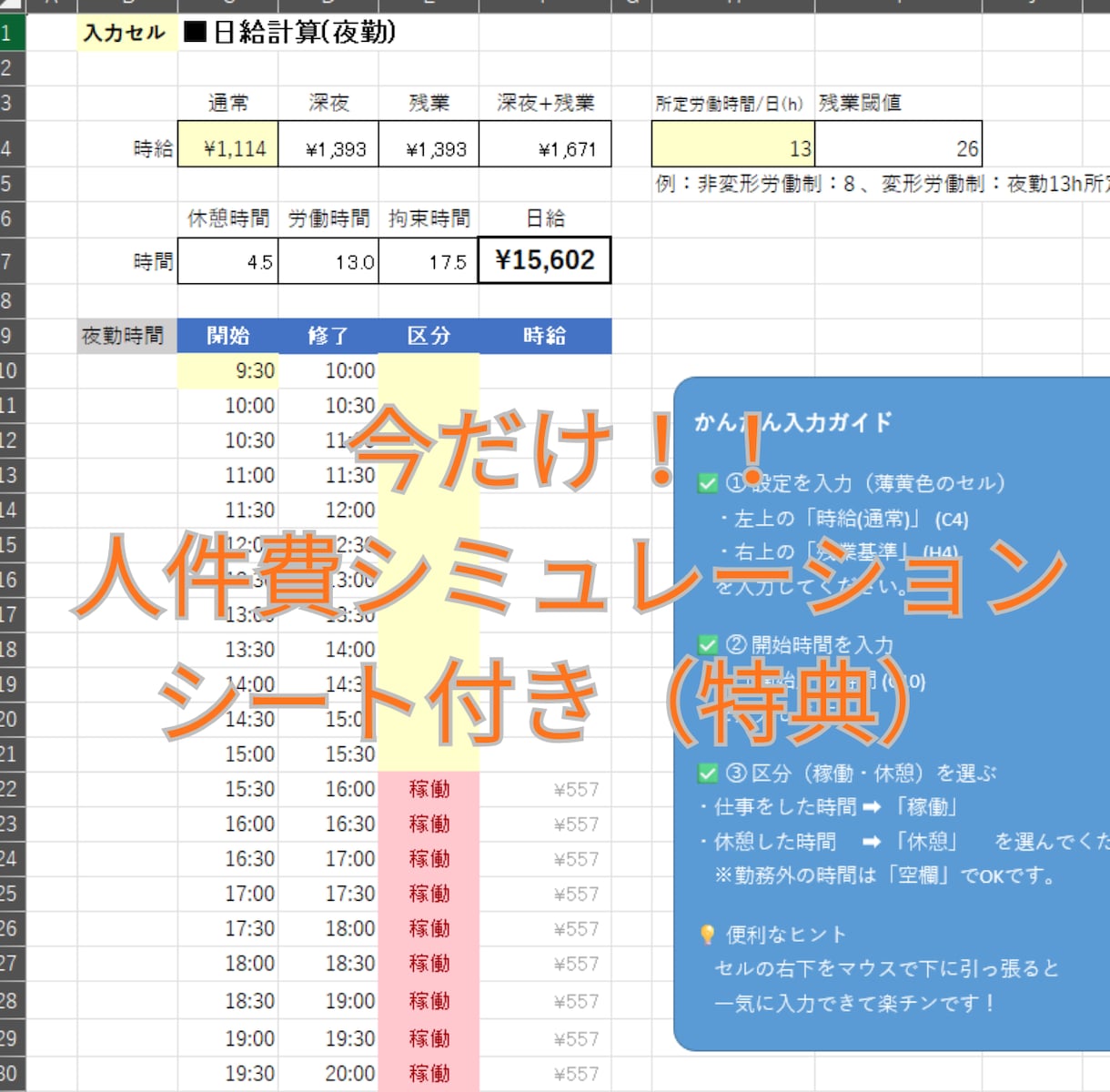The width and height of the screenshot is (1110, 1092).
Task: Click the row 7 header
Action: coord(13,262)
